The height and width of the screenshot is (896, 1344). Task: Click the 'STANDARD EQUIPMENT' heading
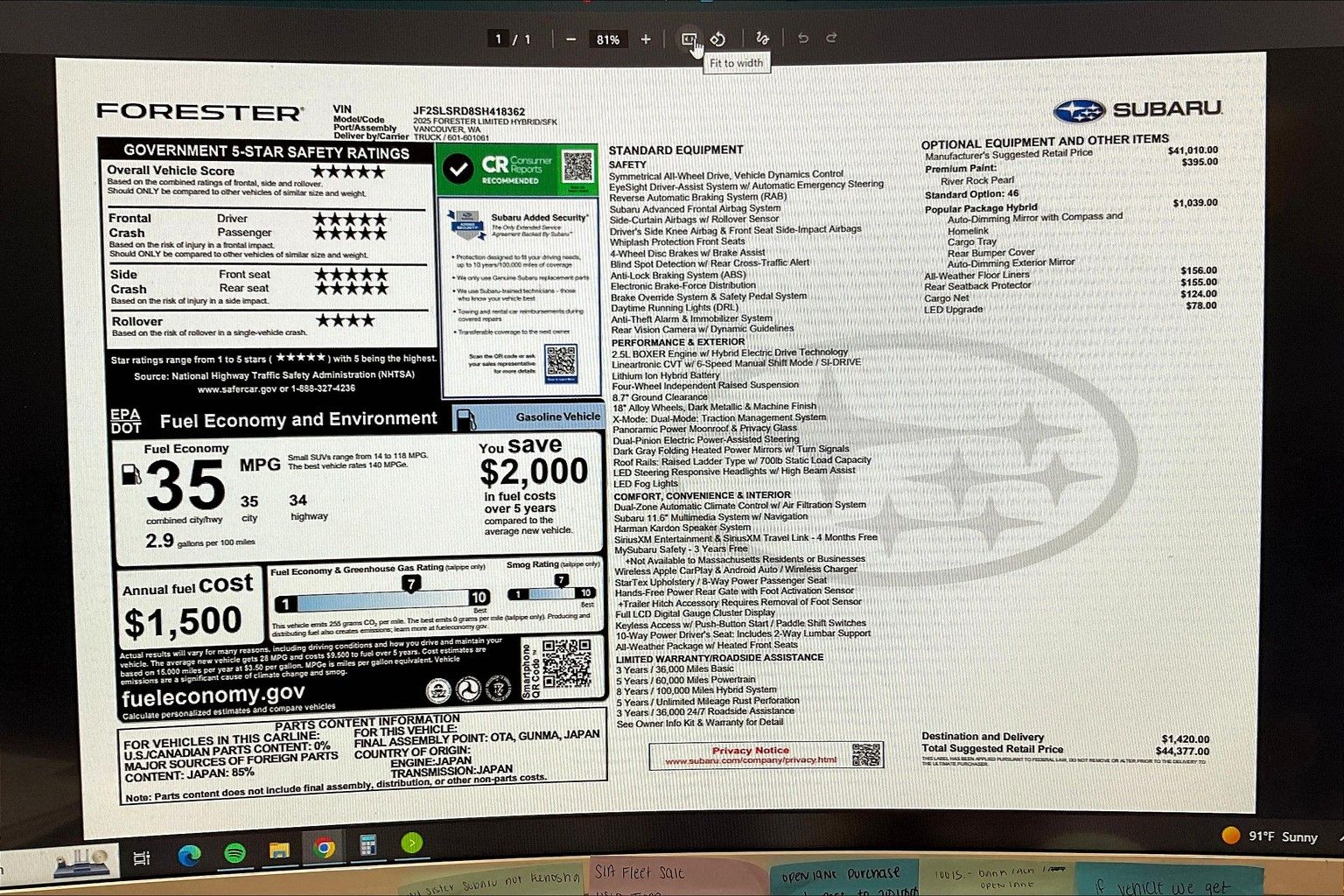pos(675,150)
